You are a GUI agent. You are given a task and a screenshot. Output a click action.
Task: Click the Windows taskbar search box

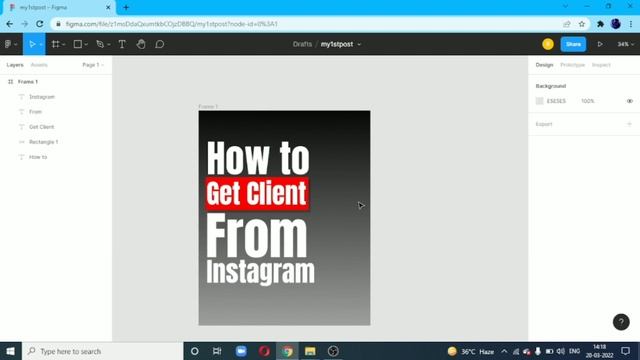[103, 351]
